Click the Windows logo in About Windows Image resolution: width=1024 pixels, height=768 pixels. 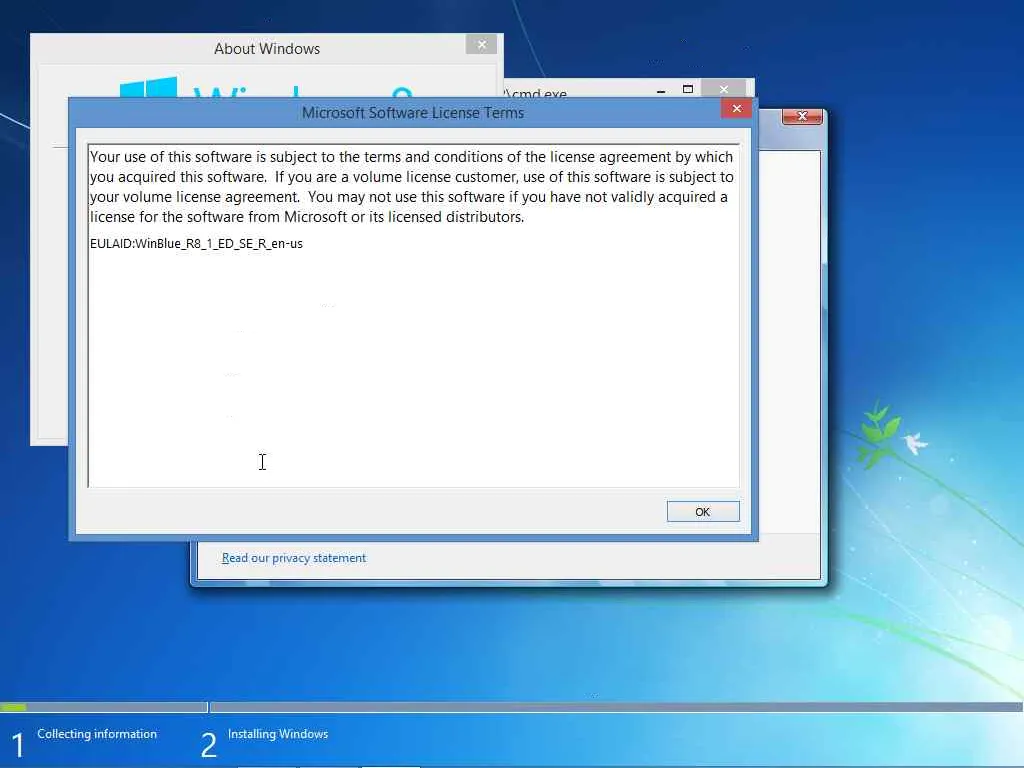148,88
